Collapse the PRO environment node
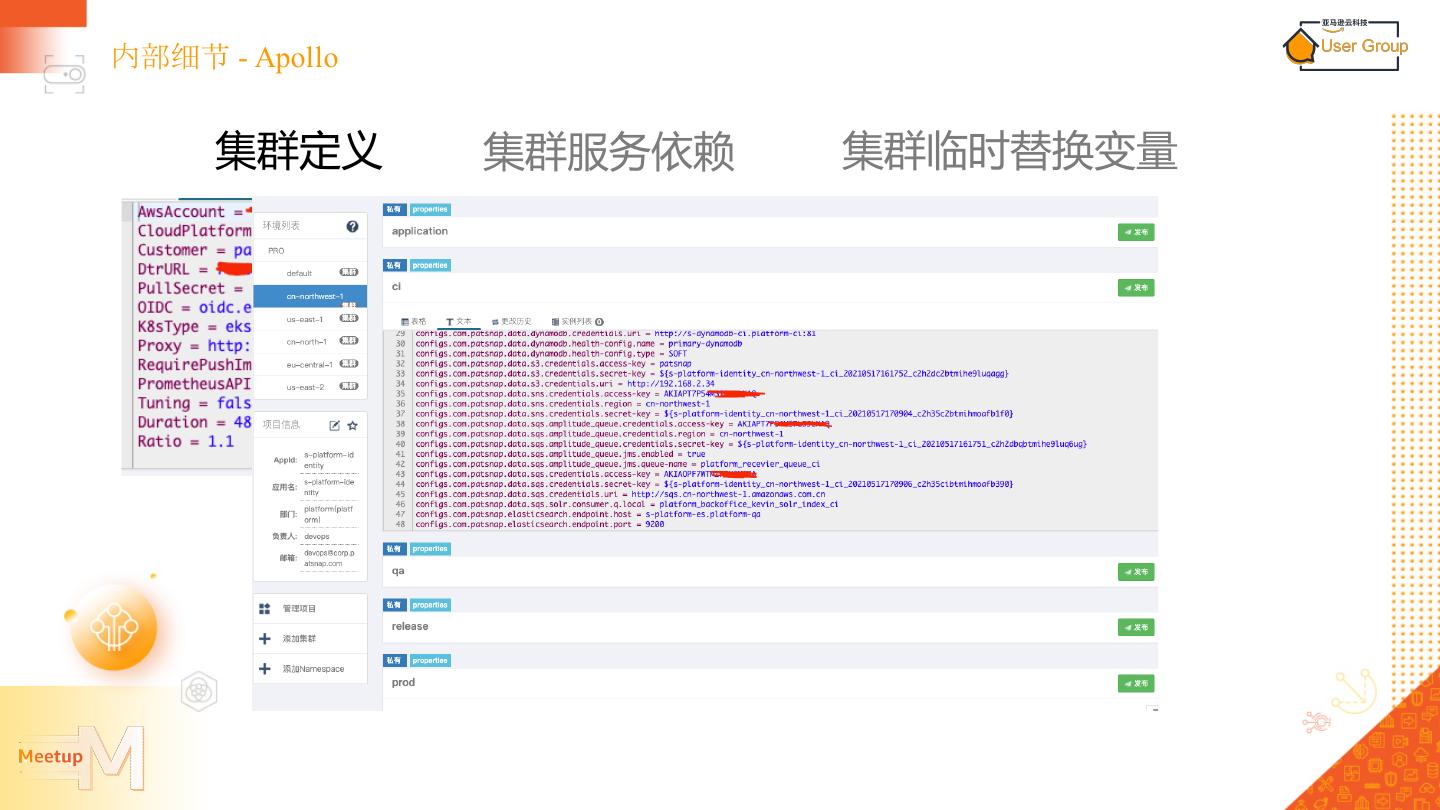The image size is (1440, 810). [276, 251]
